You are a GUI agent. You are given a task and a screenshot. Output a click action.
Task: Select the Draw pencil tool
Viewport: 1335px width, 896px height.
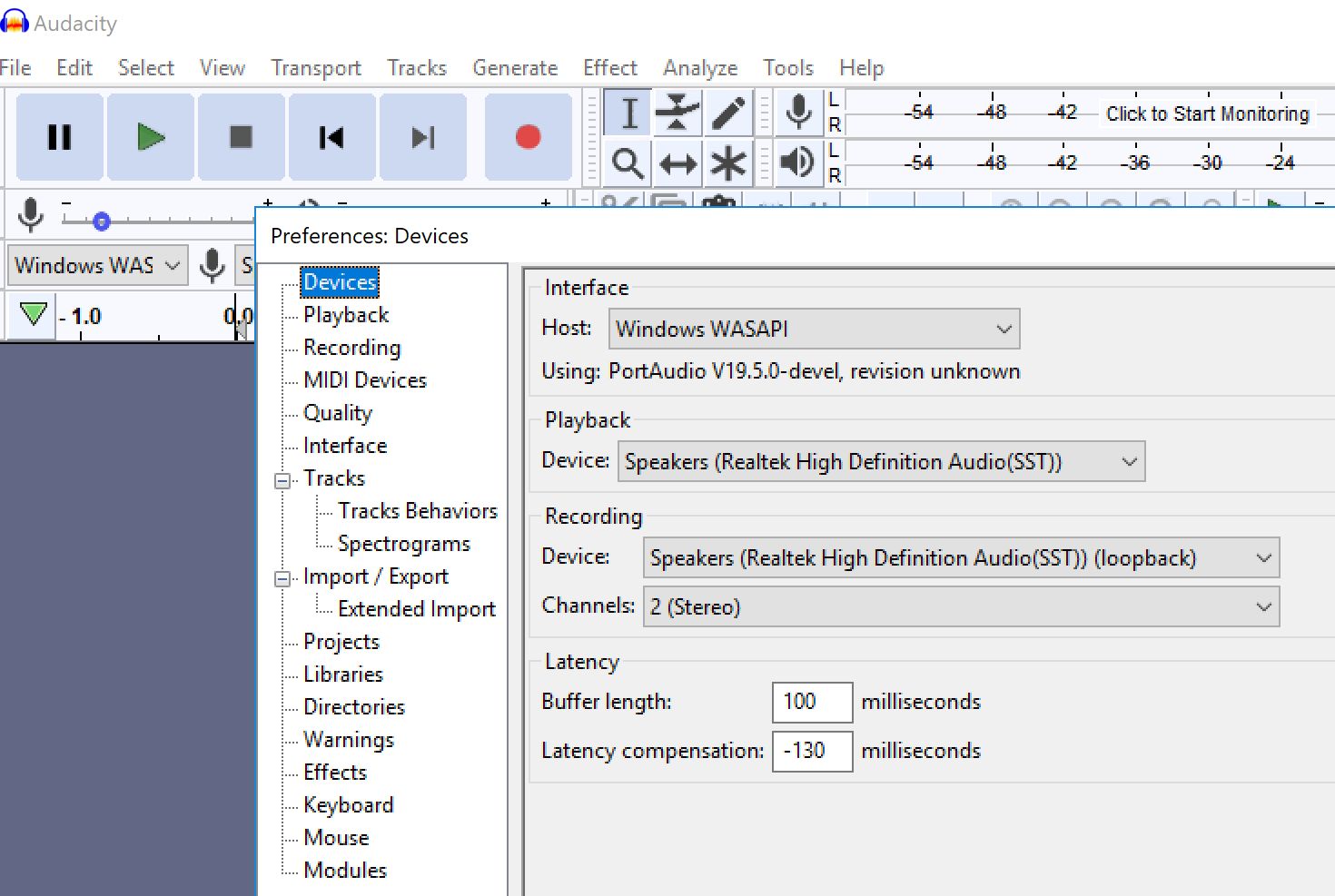click(x=727, y=113)
